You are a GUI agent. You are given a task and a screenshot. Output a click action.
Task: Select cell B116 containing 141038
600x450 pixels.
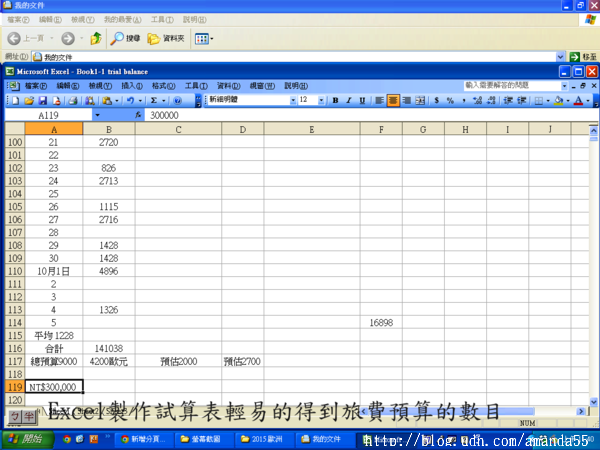(x=109, y=348)
